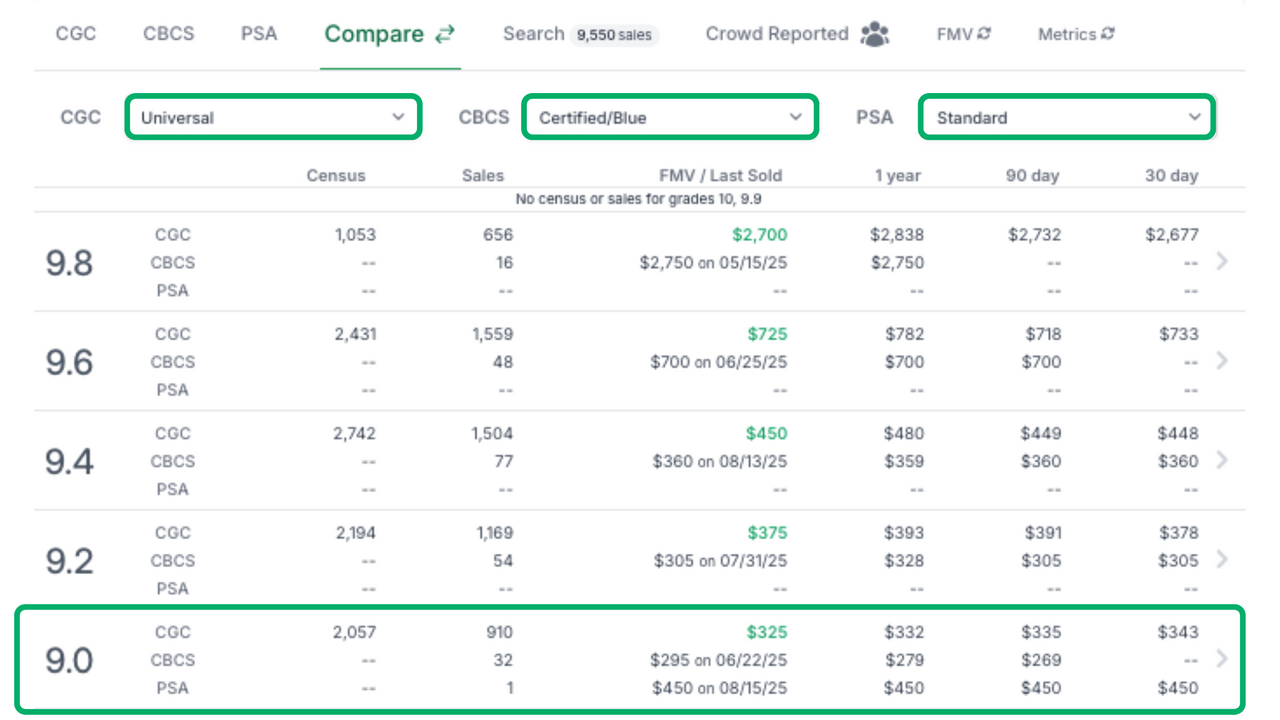Click the 9.0 grade label
The height and width of the screenshot is (720, 1280).
tap(69, 660)
